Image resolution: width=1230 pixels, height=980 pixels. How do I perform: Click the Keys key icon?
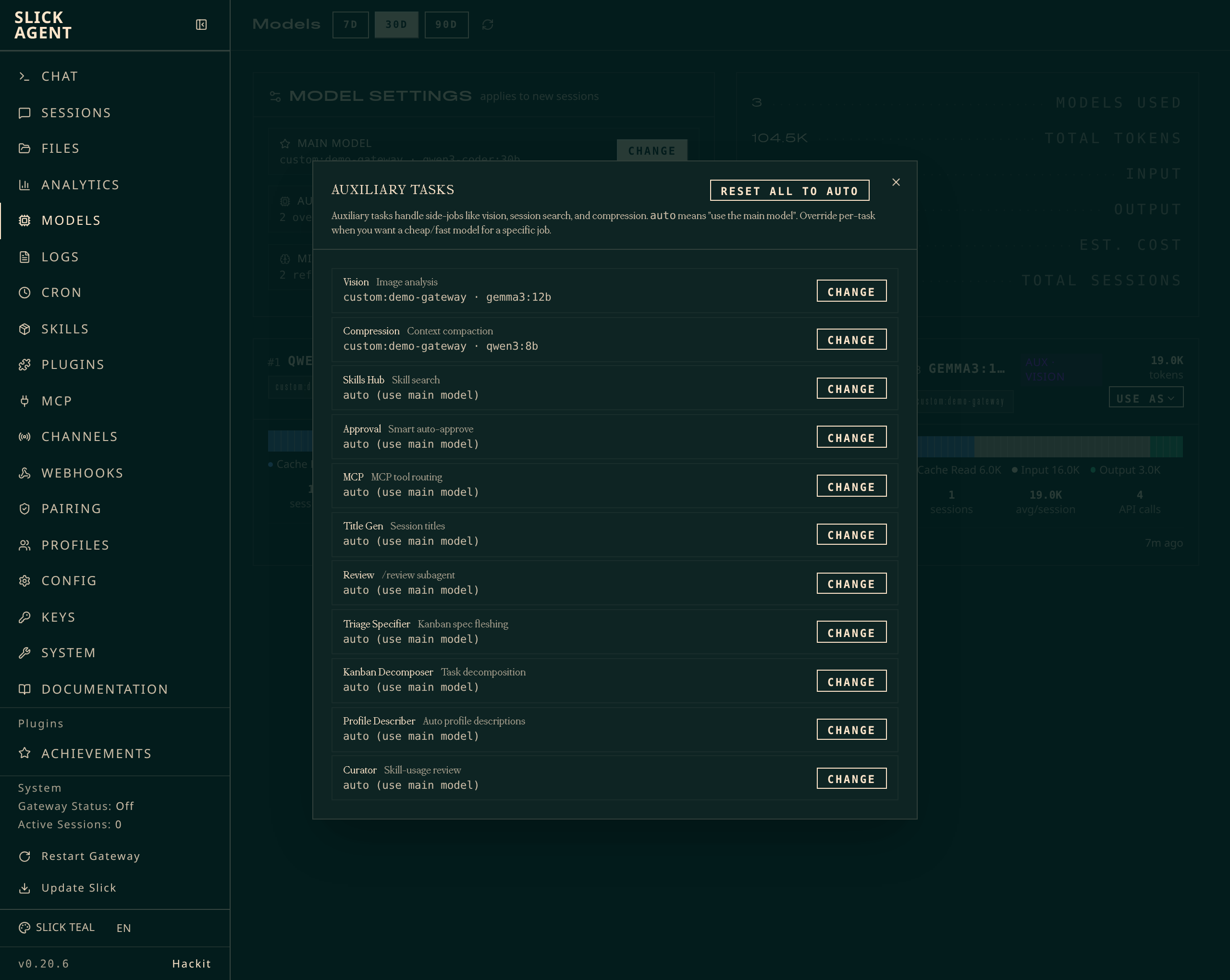(25, 617)
